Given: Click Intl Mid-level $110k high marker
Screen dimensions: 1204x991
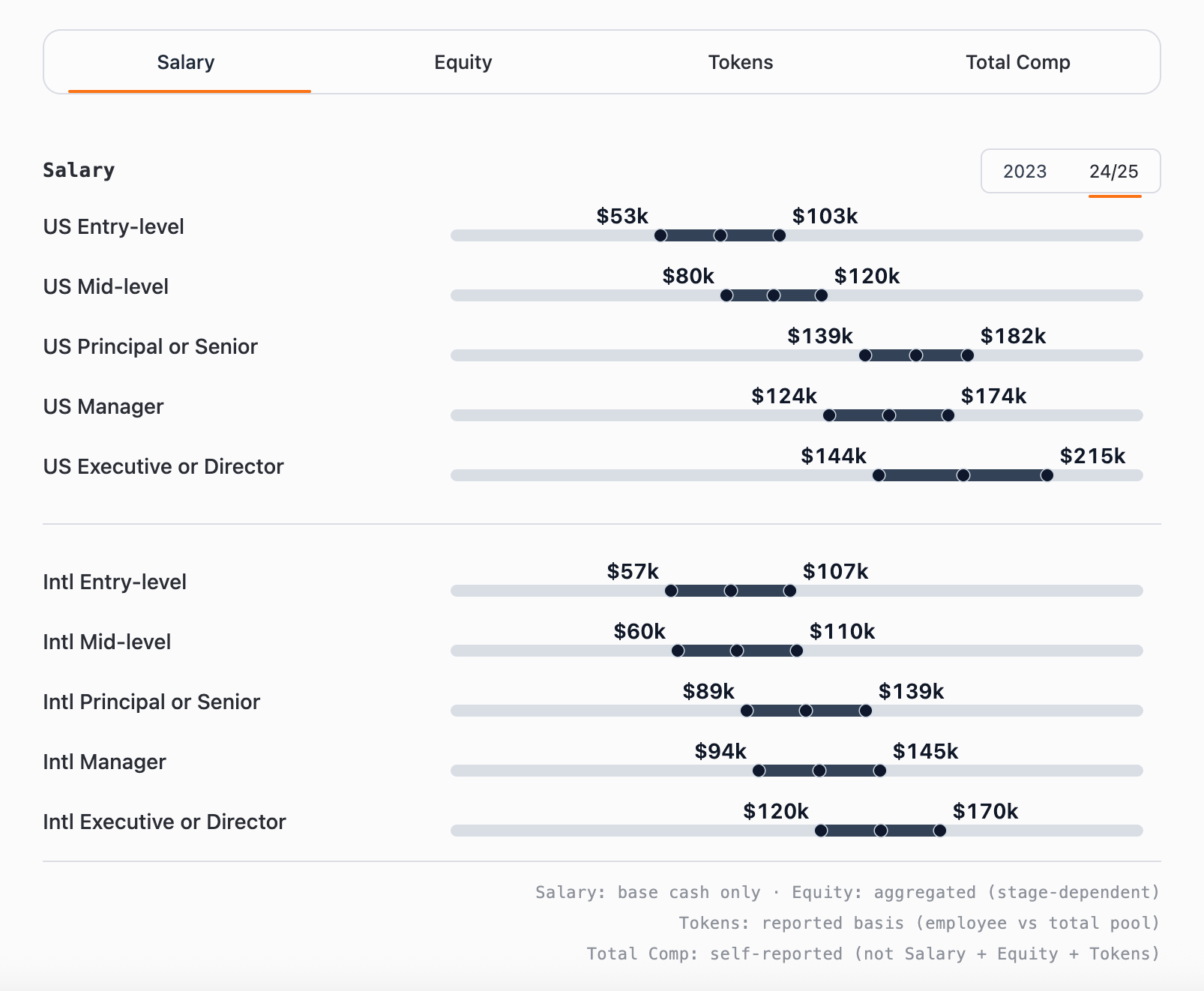Looking at the screenshot, I should click(x=797, y=651).
